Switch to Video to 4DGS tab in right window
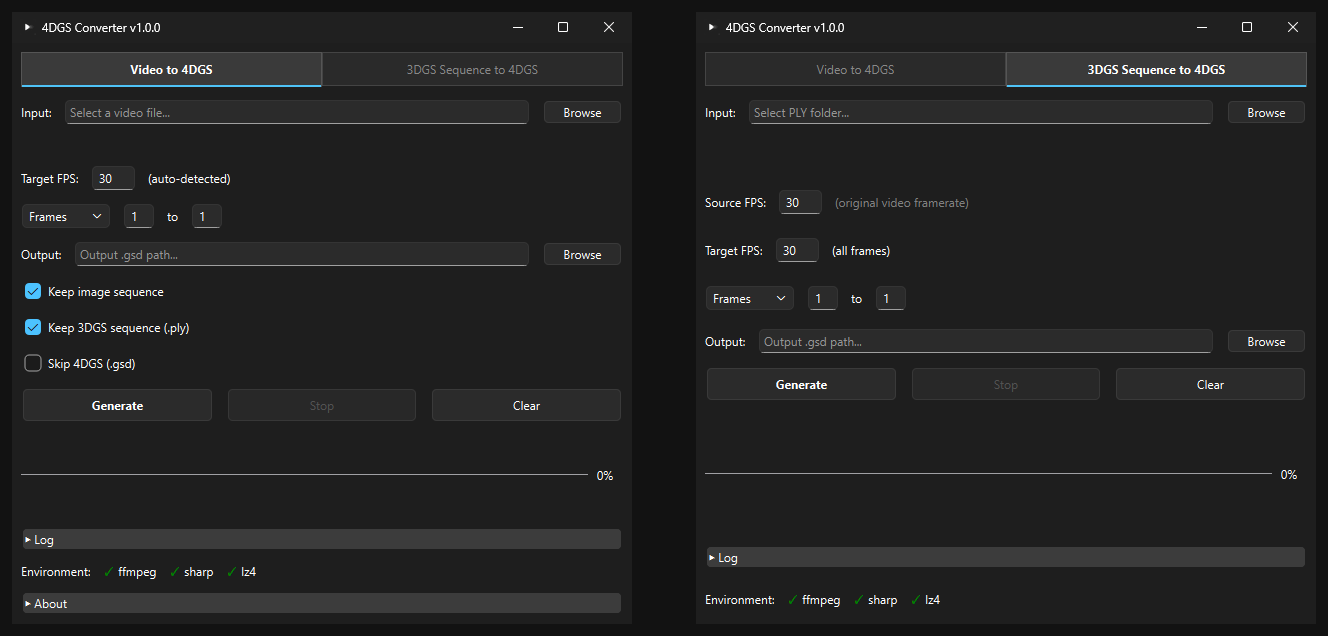 (x=856, y=70)
